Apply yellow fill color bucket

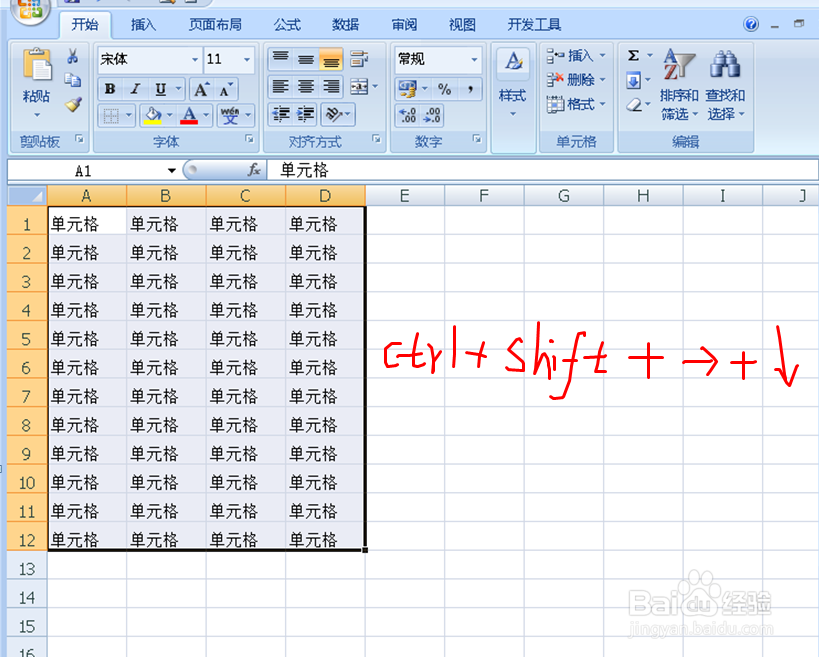(153, 115)
